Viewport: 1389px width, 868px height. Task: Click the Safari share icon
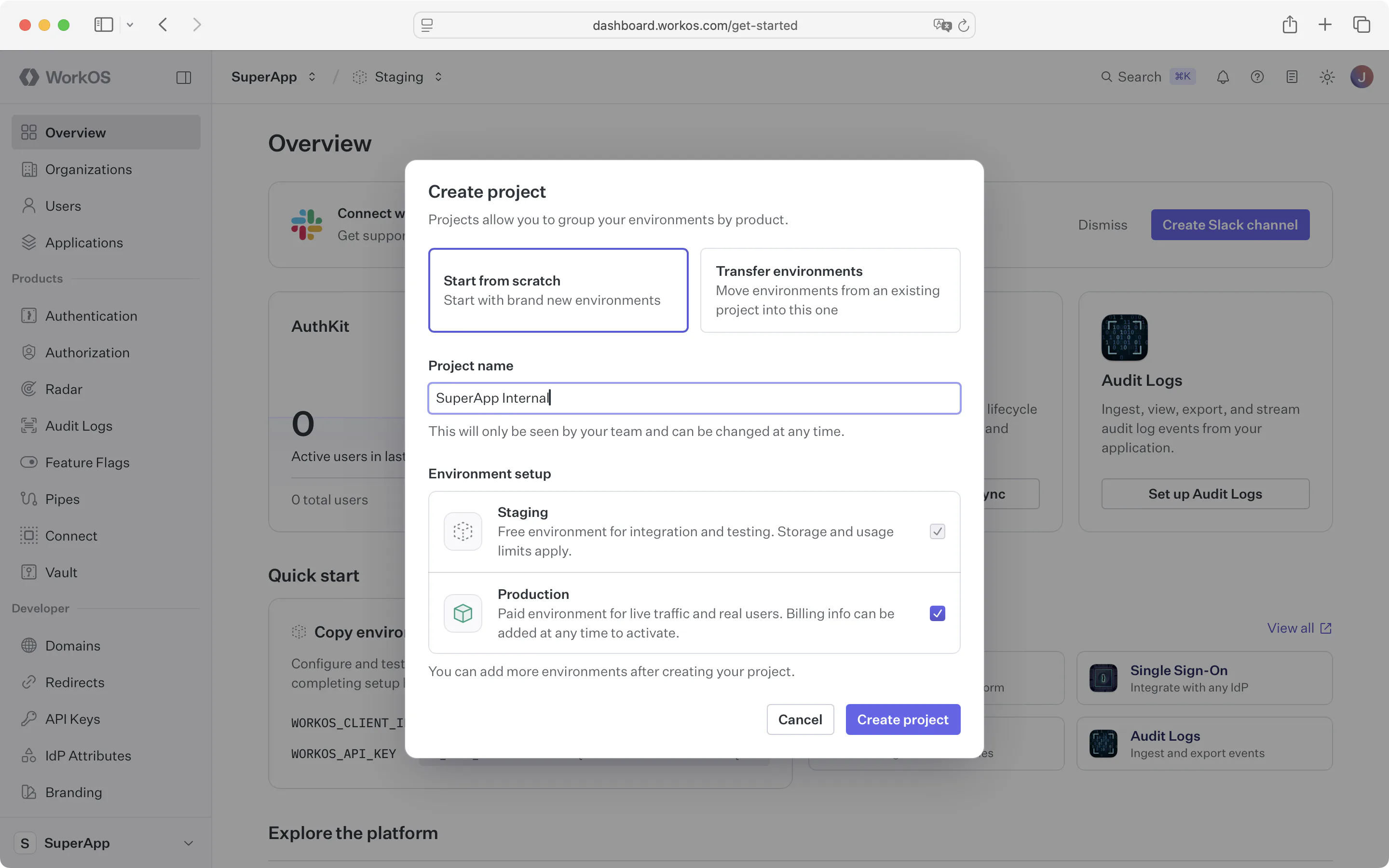coord(1290,24)
